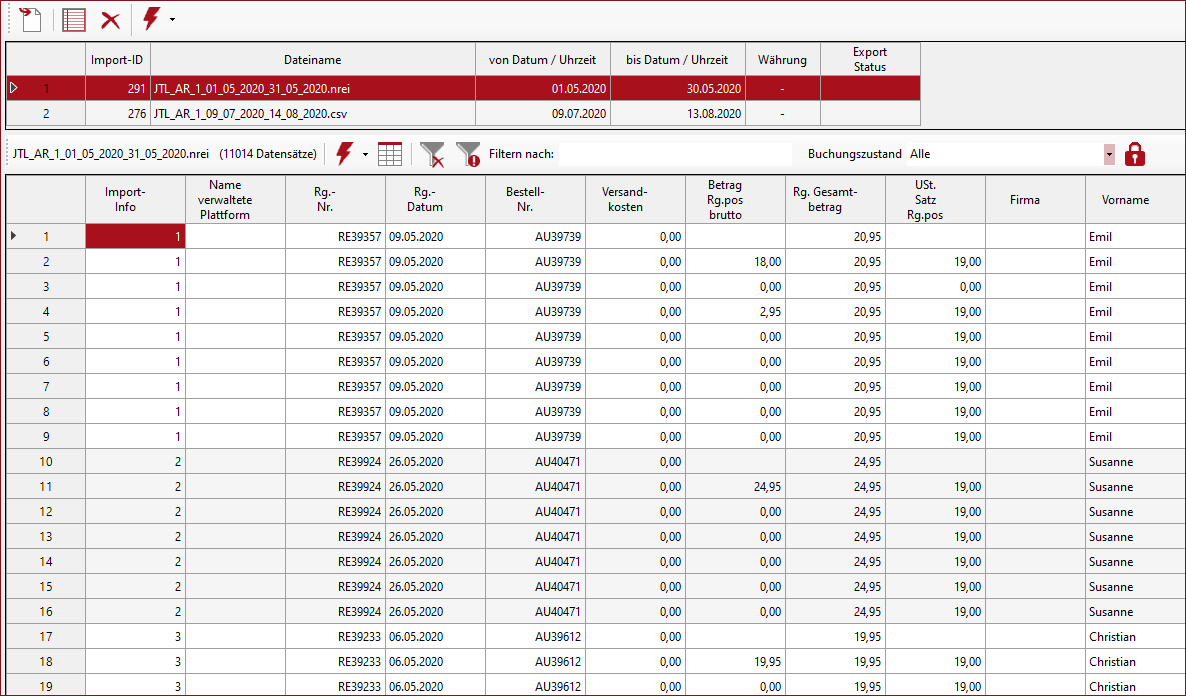Viewport: 1186px width, 696px height.
Task: Click the lightning bolt icon beside Datensätze count
Action: tap(345, 154)
